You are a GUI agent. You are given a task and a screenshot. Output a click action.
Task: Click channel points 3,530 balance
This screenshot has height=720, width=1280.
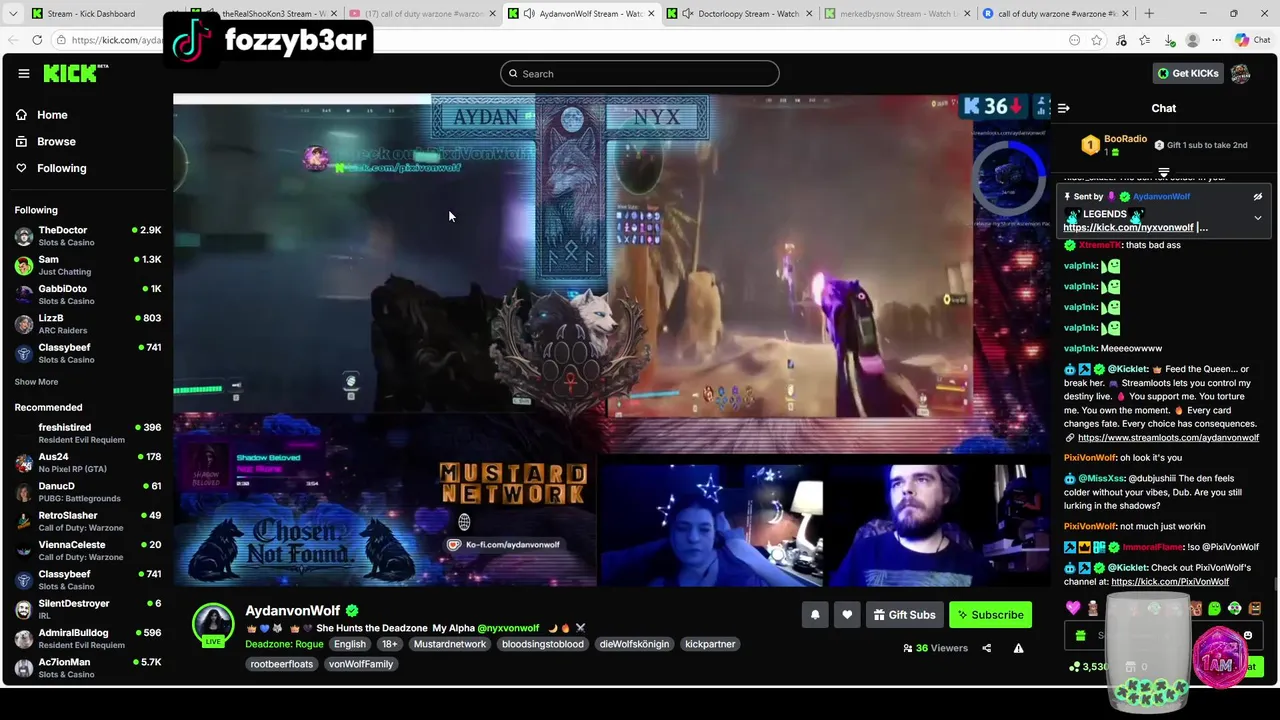tap(1088, 666)
